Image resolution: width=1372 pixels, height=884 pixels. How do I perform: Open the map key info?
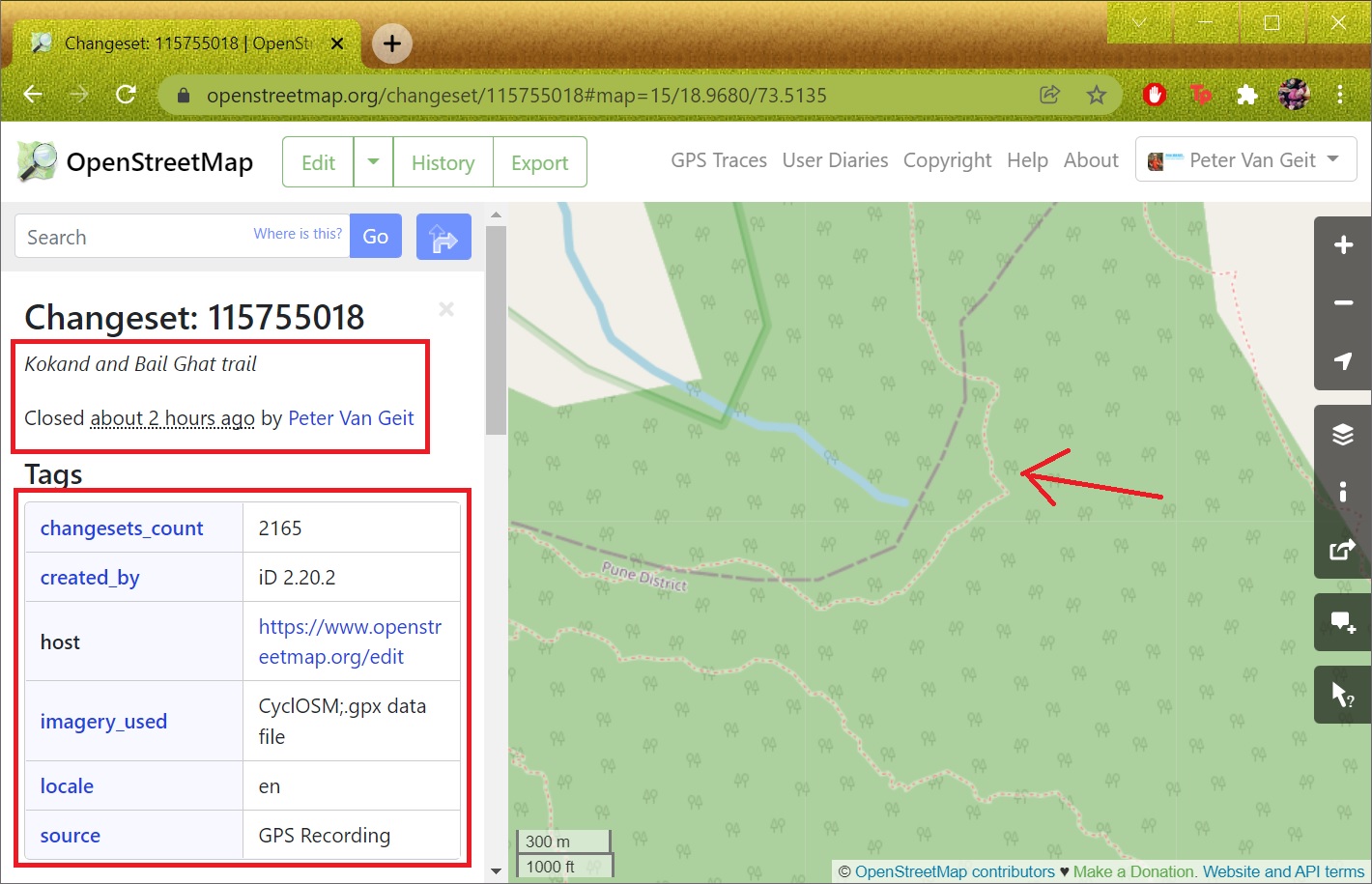click(x=1343, y=493)
